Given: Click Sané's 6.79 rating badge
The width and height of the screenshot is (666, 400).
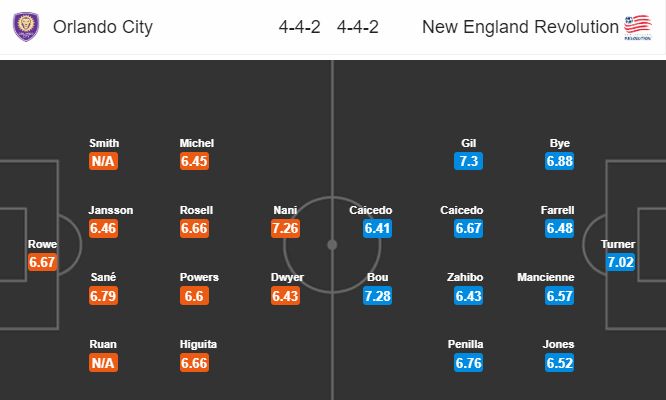Looking at the screenshot, I should point(103,296).
